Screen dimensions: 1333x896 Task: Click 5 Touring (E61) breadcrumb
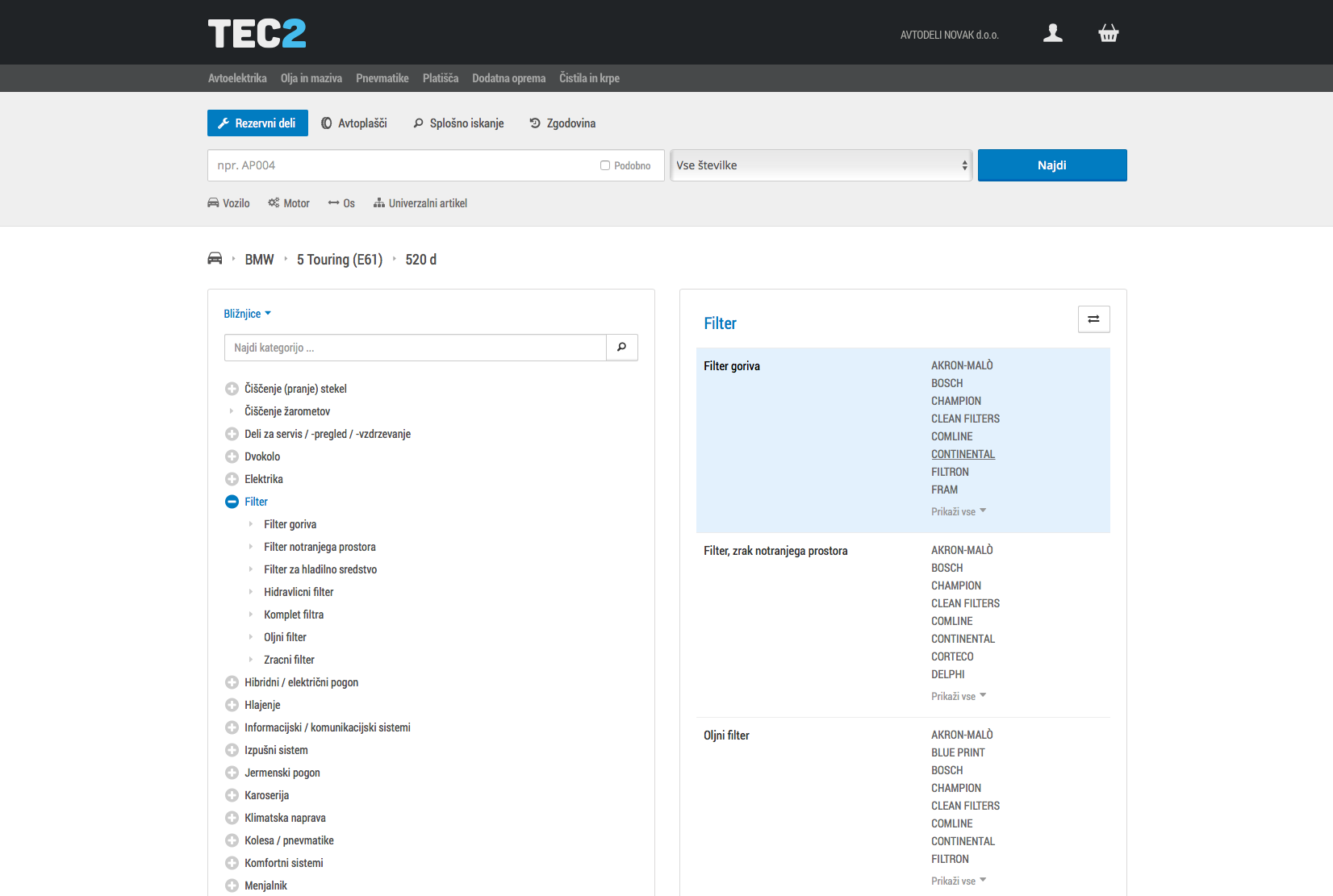click(340, 260)
